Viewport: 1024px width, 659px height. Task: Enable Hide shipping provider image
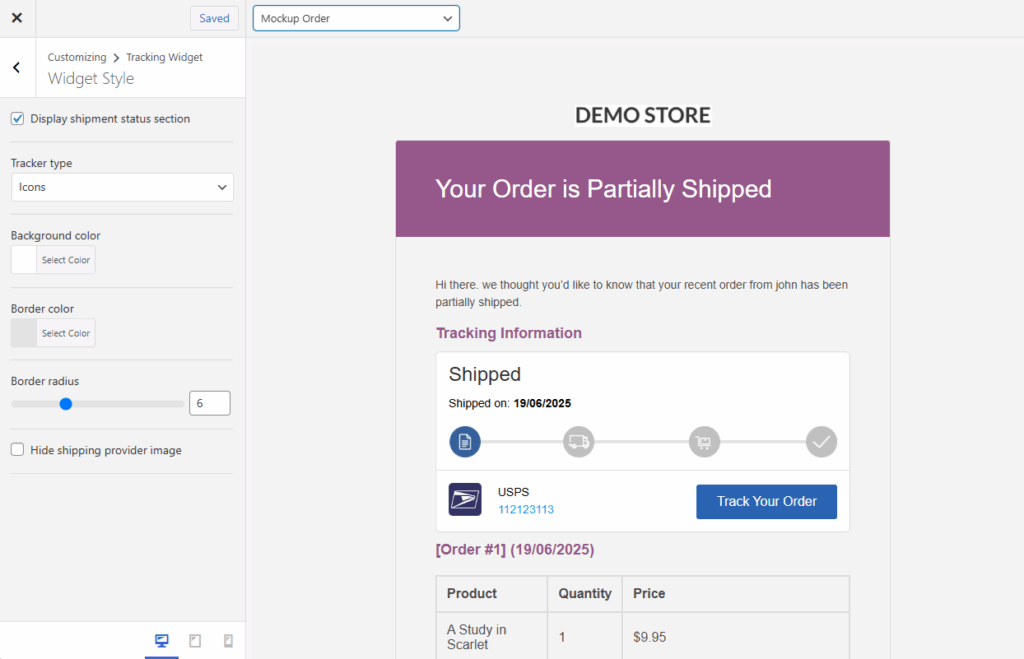pos(17,450)
